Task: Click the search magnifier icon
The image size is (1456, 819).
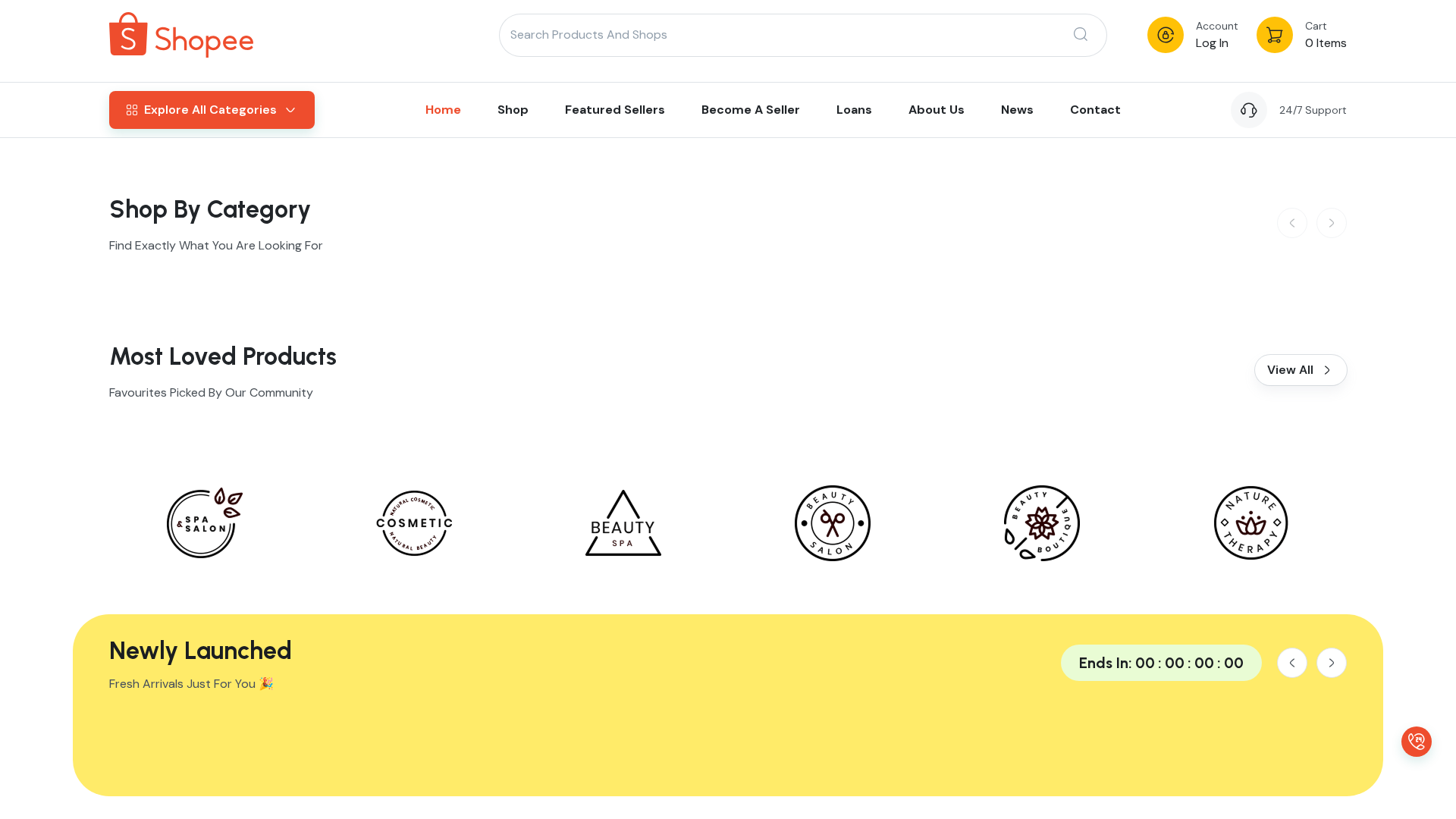Action: tap(1081, 34)
